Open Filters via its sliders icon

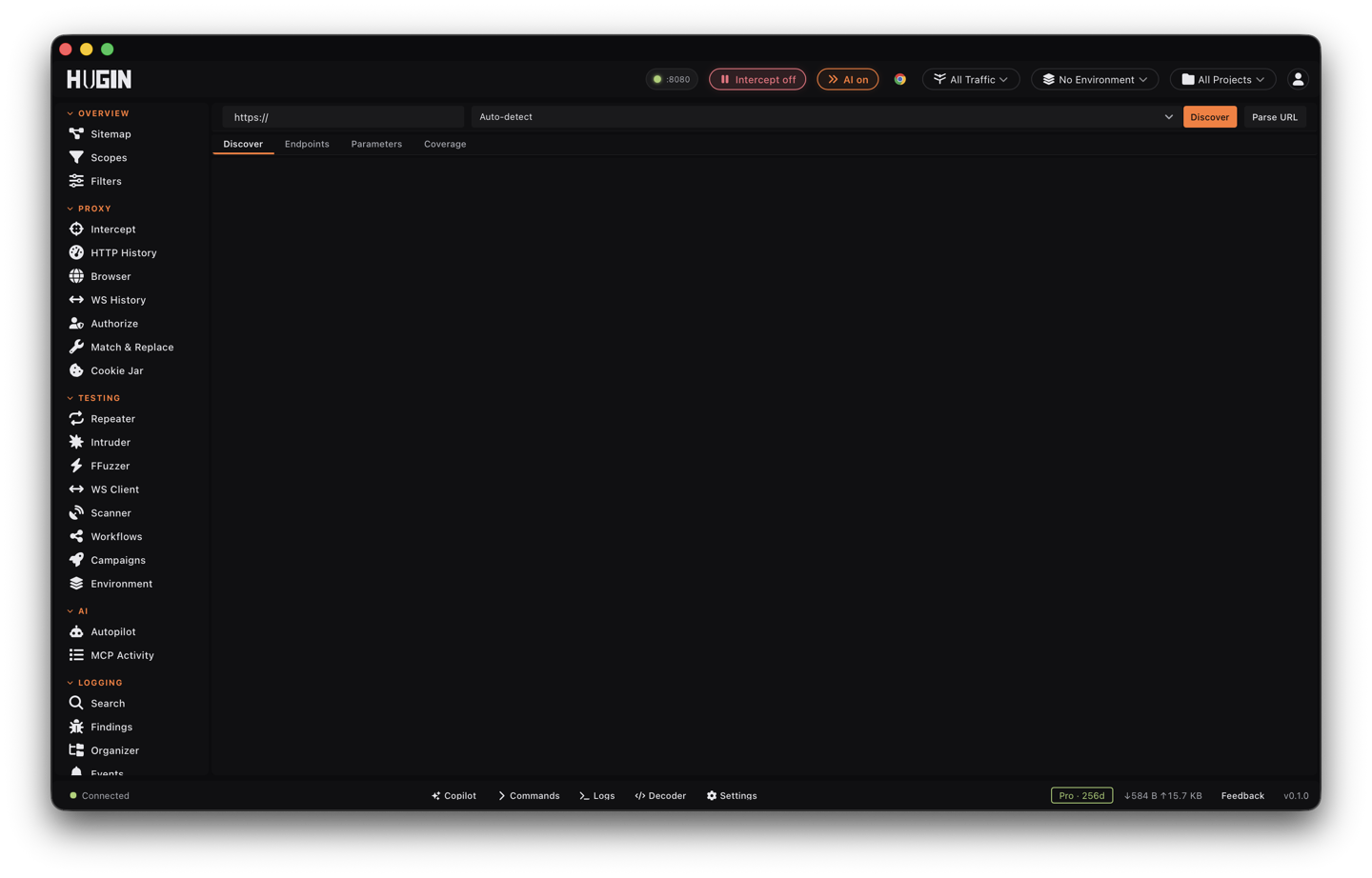pyautogui.click(x=76, y=181)
